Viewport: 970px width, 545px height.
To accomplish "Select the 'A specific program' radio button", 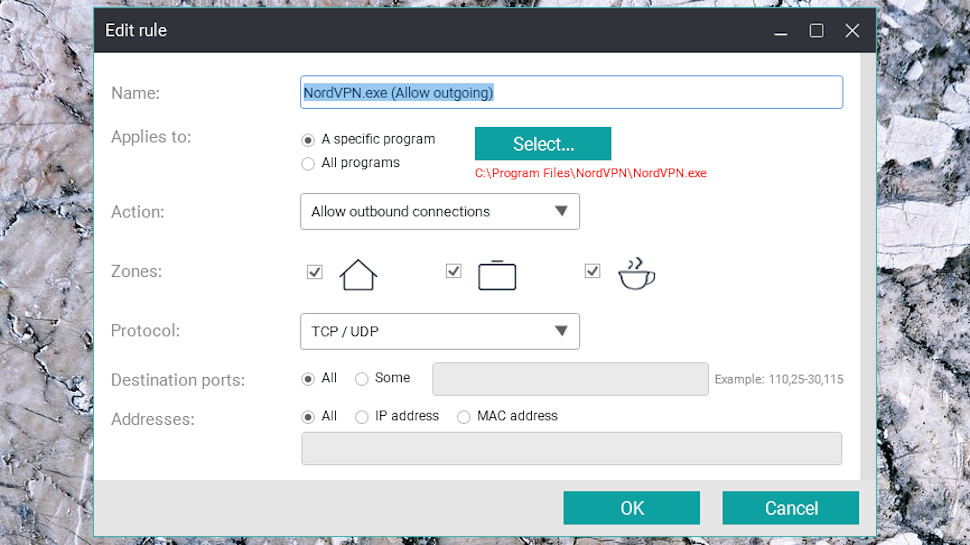I will (x=308, y=140).
